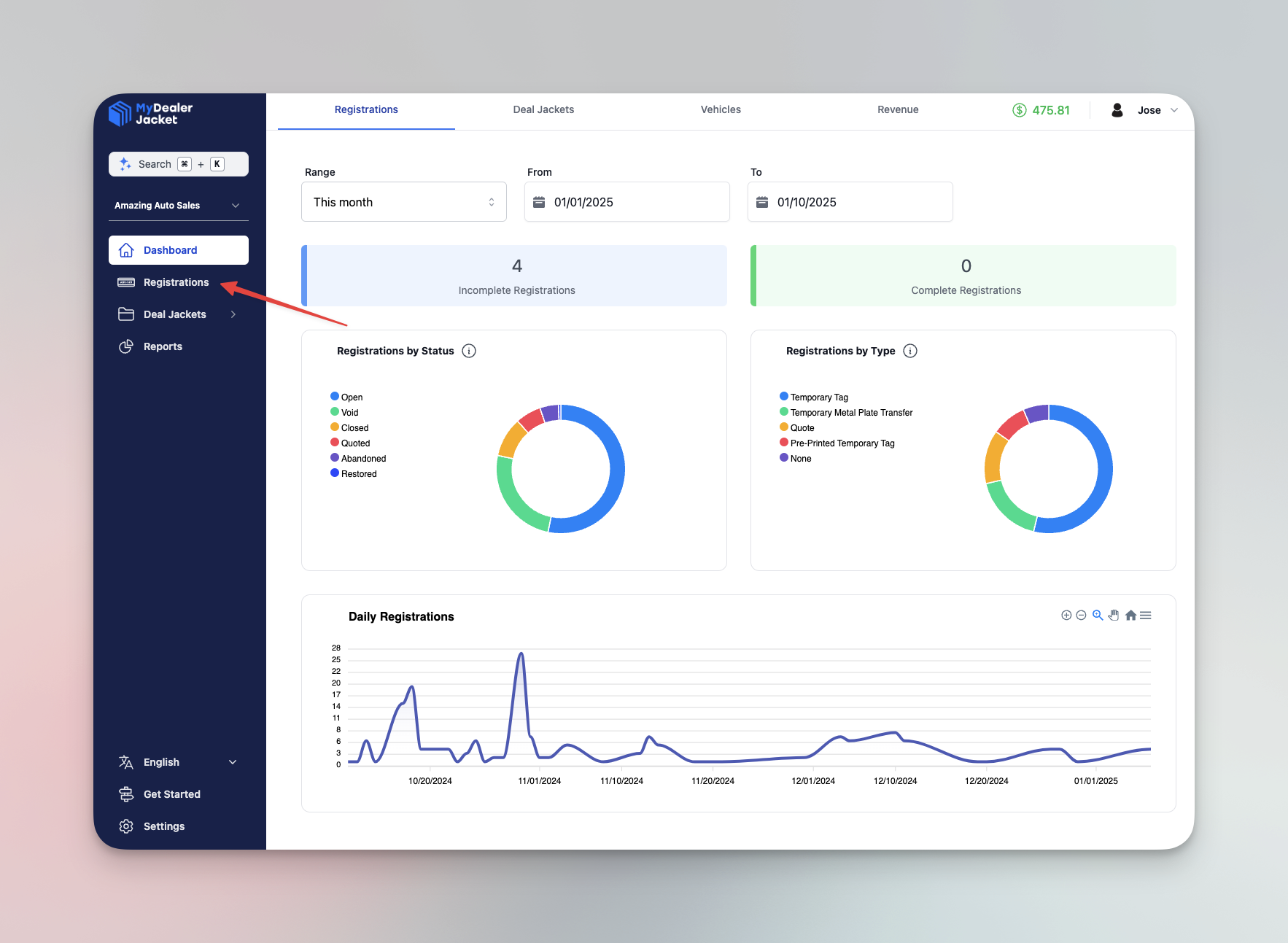Viewport: 1288px width, 943px height.
Task: Open the Range dropdown showing This month
Action: tap(403, 202)
